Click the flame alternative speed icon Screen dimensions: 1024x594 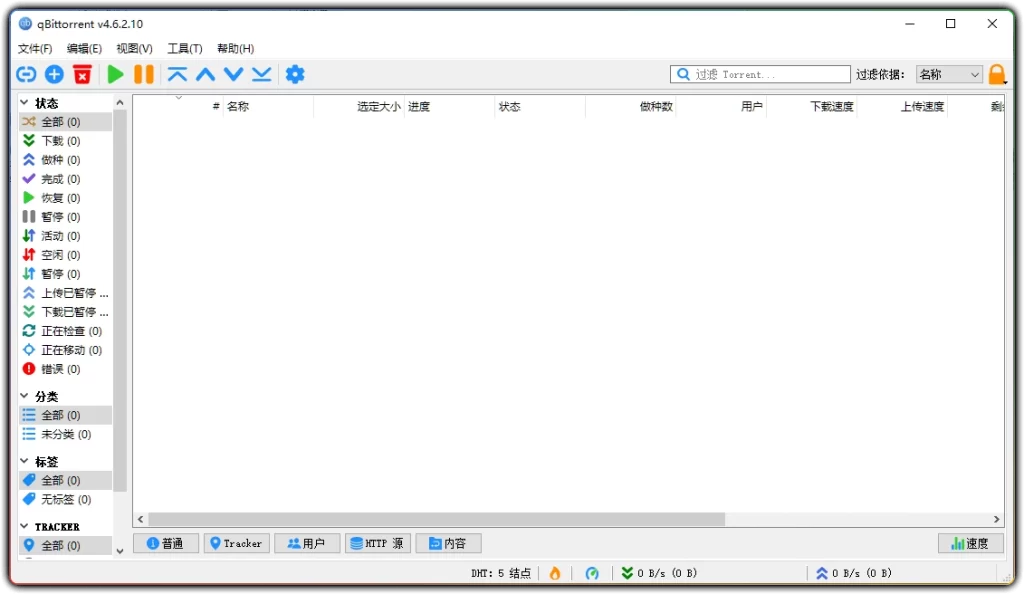click(x=555, y=572)
